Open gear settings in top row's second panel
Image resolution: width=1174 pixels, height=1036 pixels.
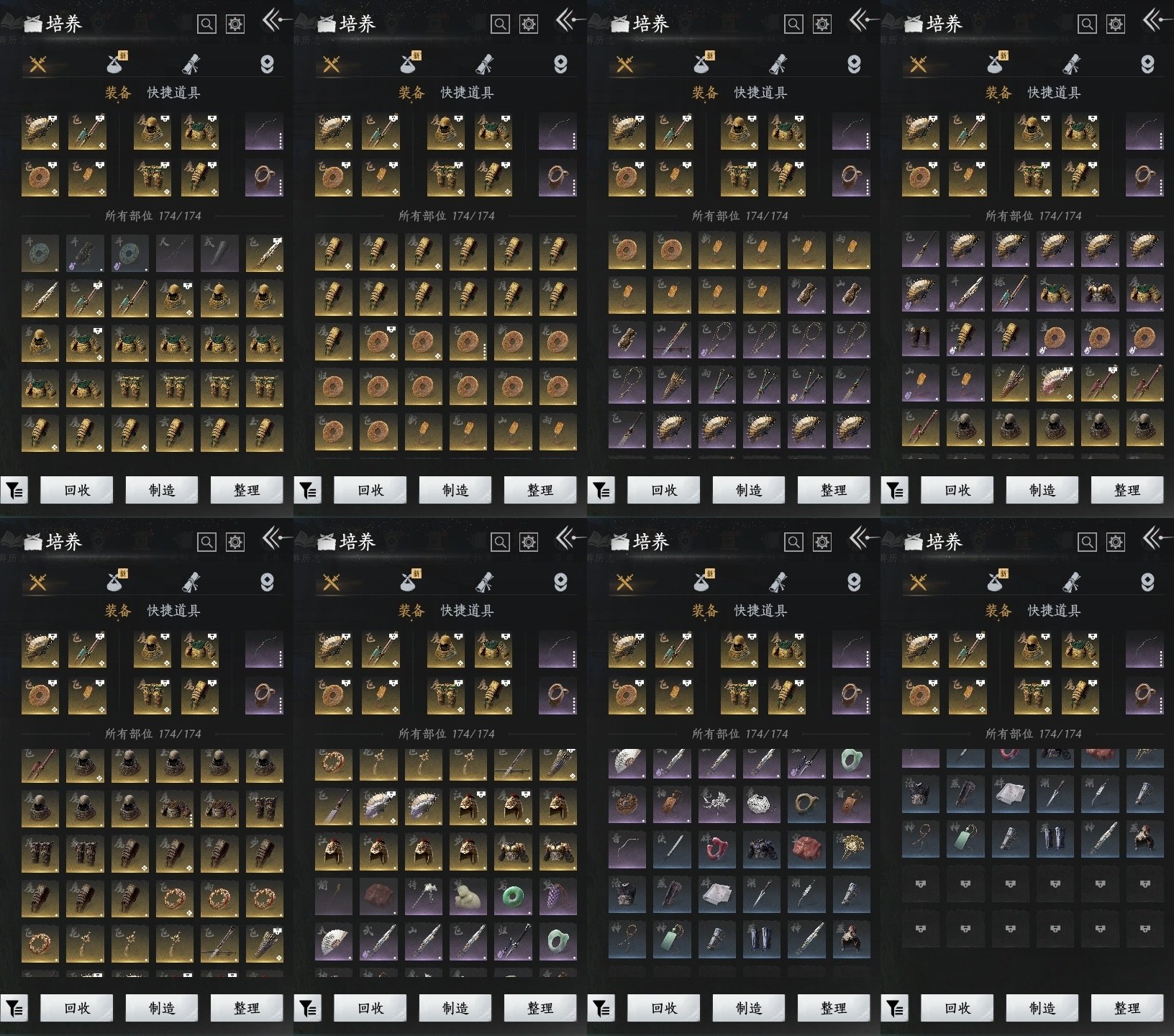tap(529, 24)
